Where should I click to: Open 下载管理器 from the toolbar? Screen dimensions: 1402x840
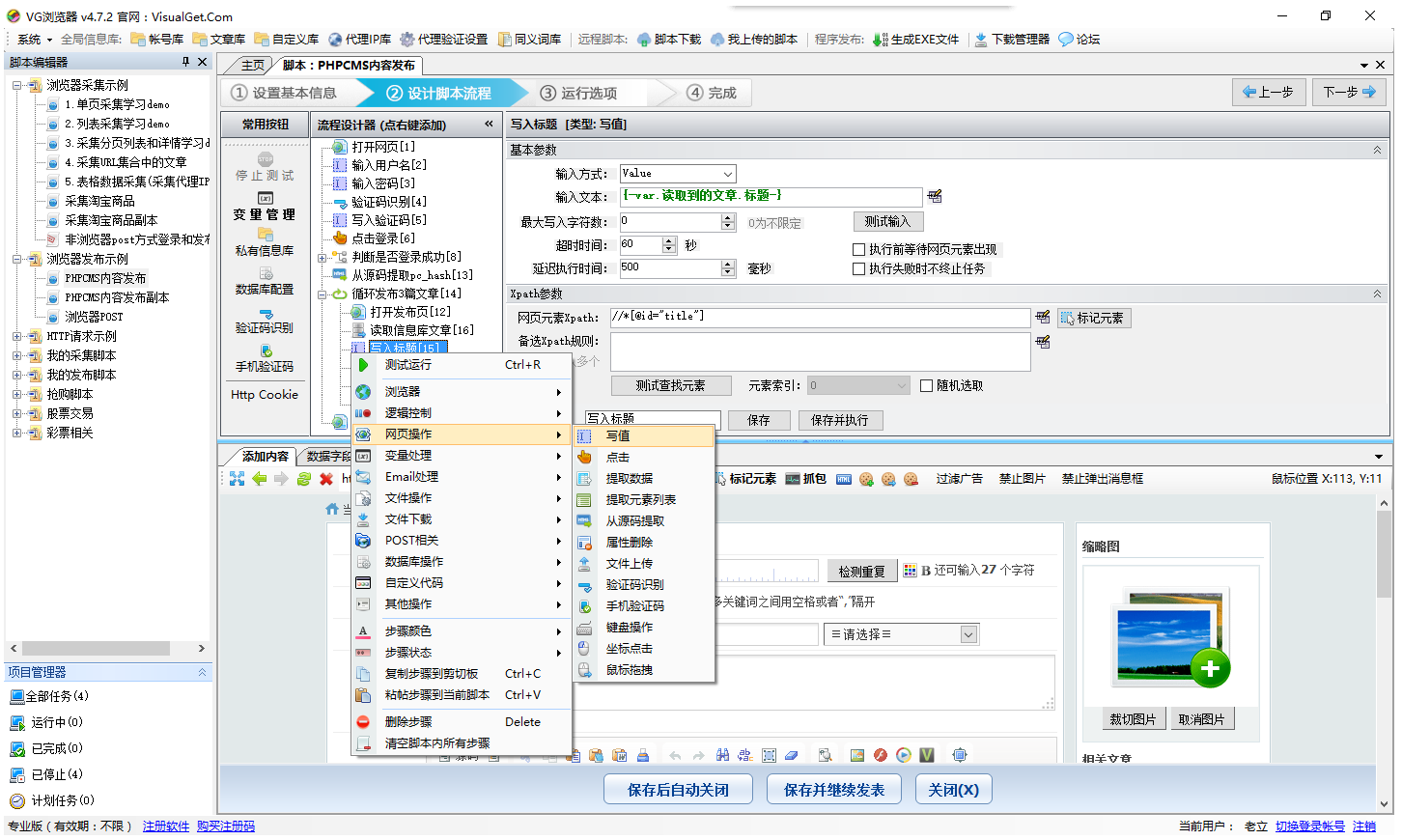[1012, 40]
